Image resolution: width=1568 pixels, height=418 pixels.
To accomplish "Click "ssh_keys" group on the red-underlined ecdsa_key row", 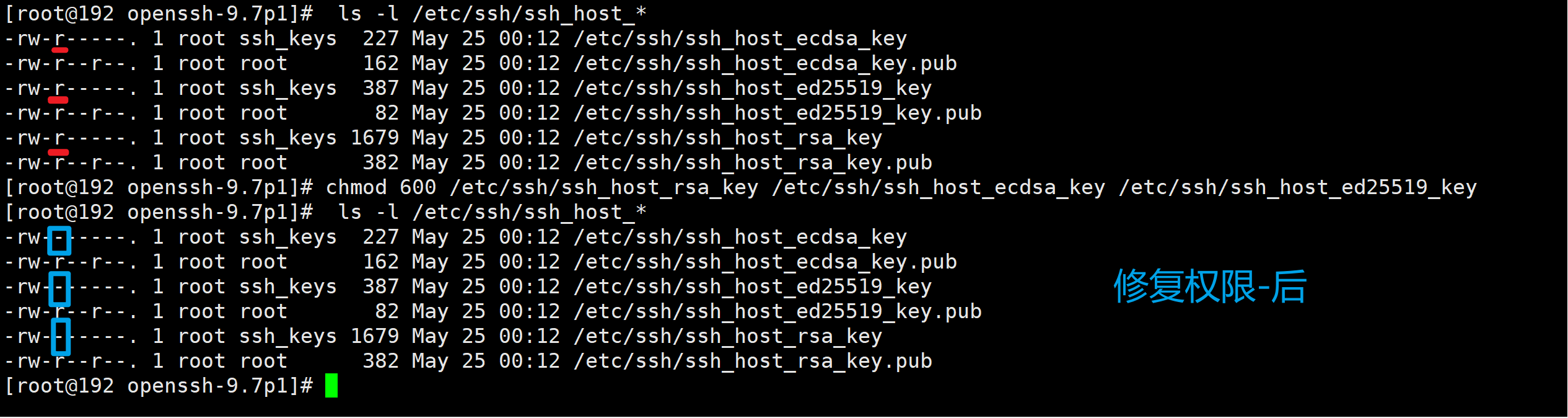I will [x=288, y=38].
